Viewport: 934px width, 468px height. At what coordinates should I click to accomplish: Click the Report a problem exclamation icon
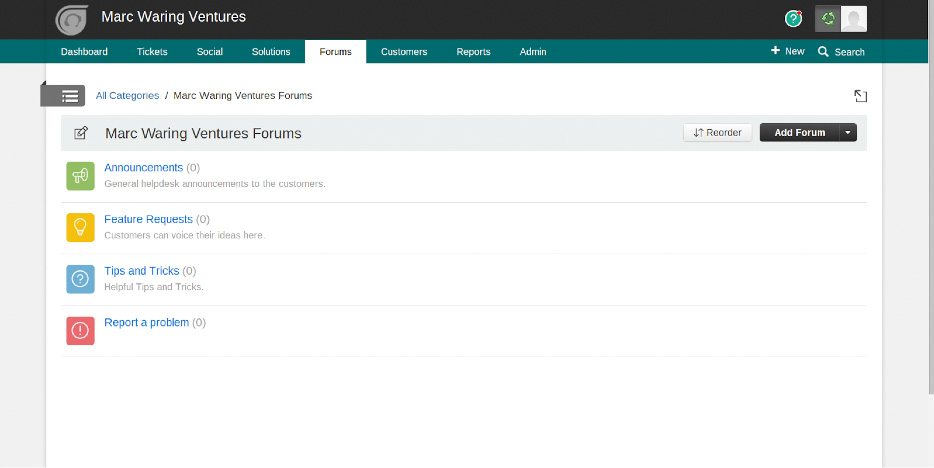80,330
